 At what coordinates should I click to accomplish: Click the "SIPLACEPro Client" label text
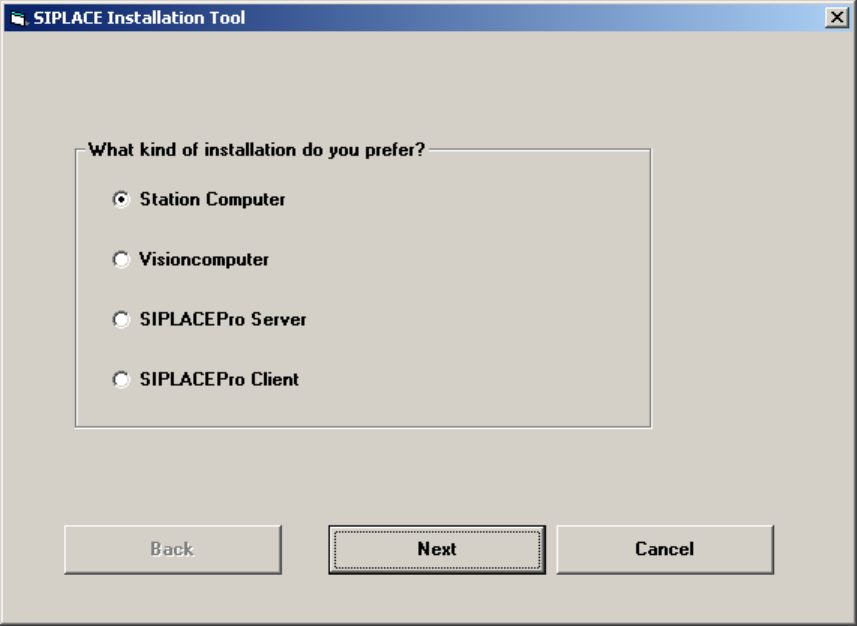[219, 380]
